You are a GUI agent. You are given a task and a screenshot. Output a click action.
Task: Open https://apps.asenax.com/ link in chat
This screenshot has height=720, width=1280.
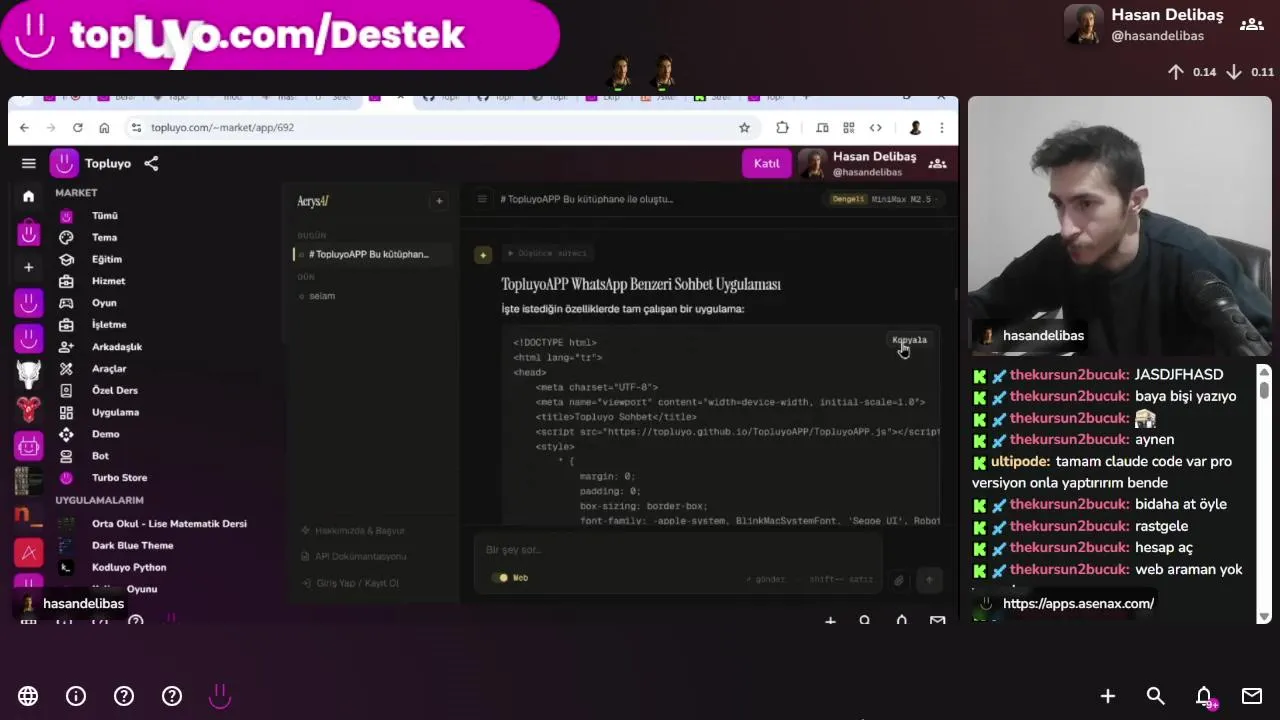pyautogui.click(x=1078, y=604)
